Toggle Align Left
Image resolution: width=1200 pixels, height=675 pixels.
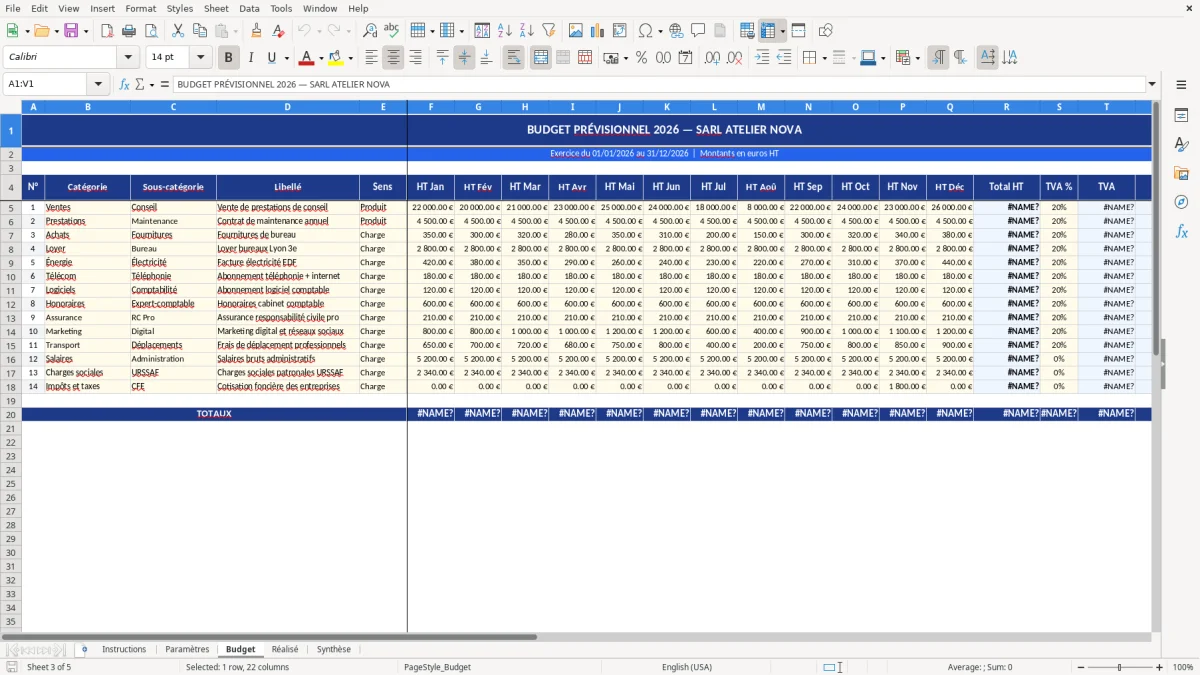click(371, 58)
